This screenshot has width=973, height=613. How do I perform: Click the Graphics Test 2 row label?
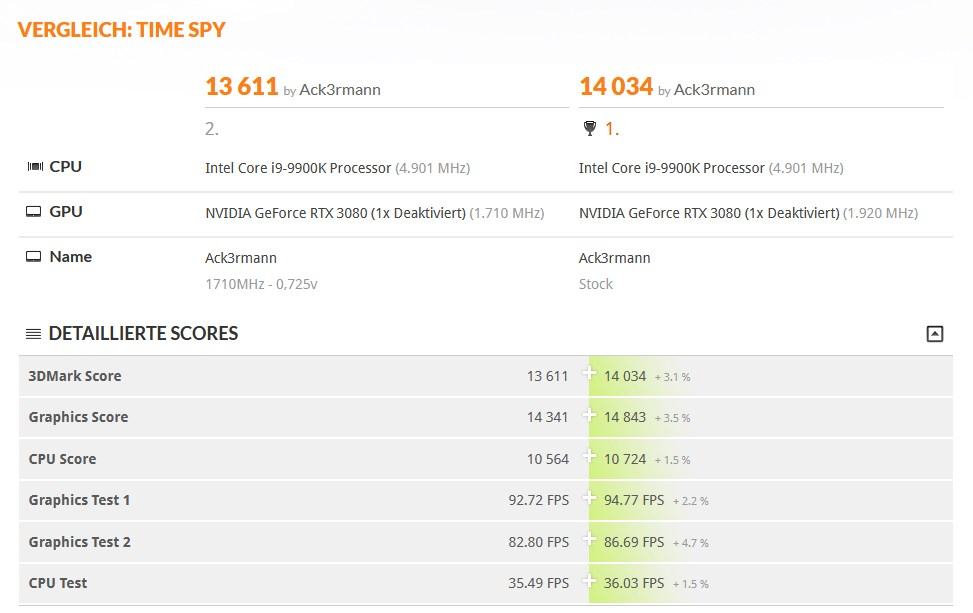pos(79,542)
